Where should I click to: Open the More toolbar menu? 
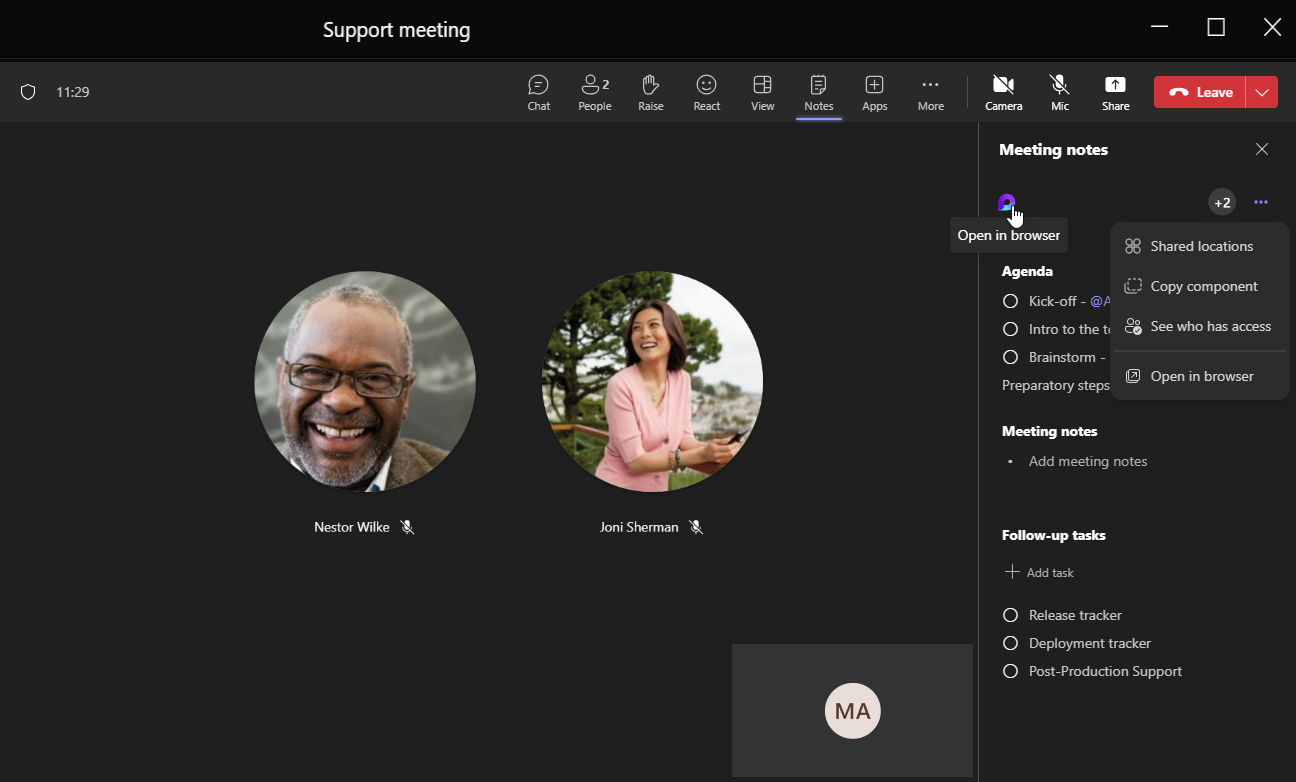[930, 91]
